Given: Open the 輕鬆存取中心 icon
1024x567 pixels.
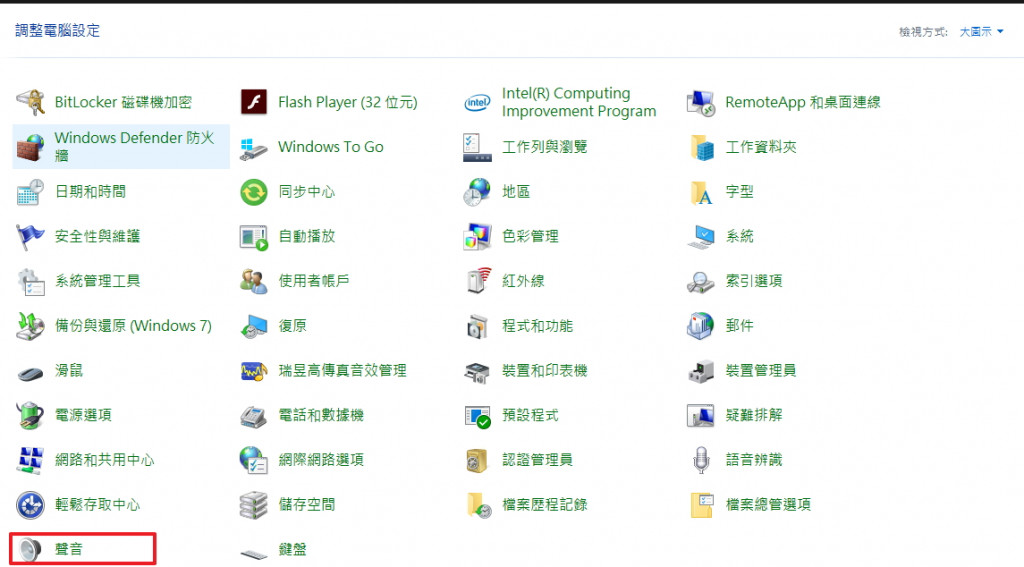Looking at the screenshot, I should 31,505.
